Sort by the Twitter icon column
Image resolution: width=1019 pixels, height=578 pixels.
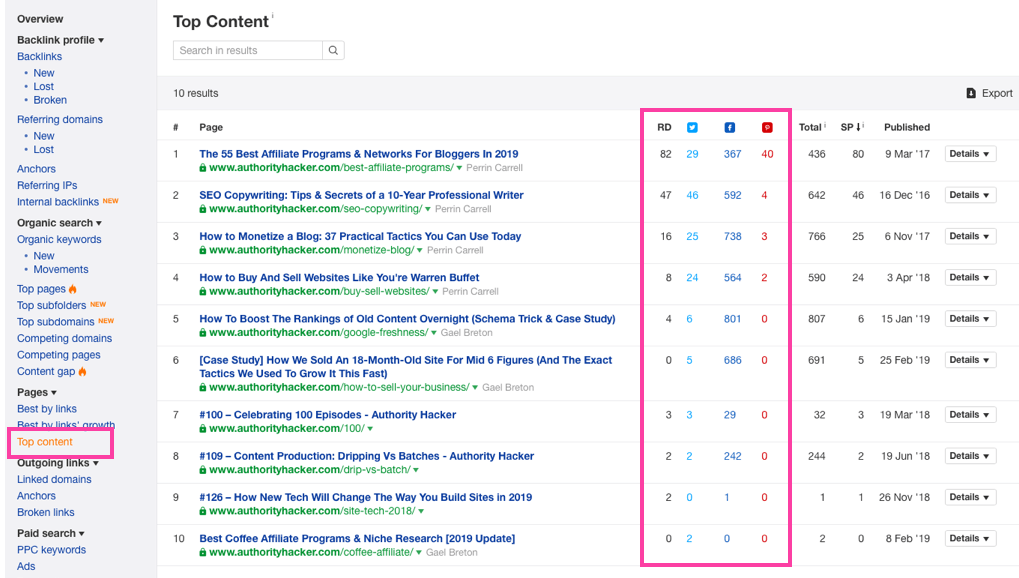692,127
